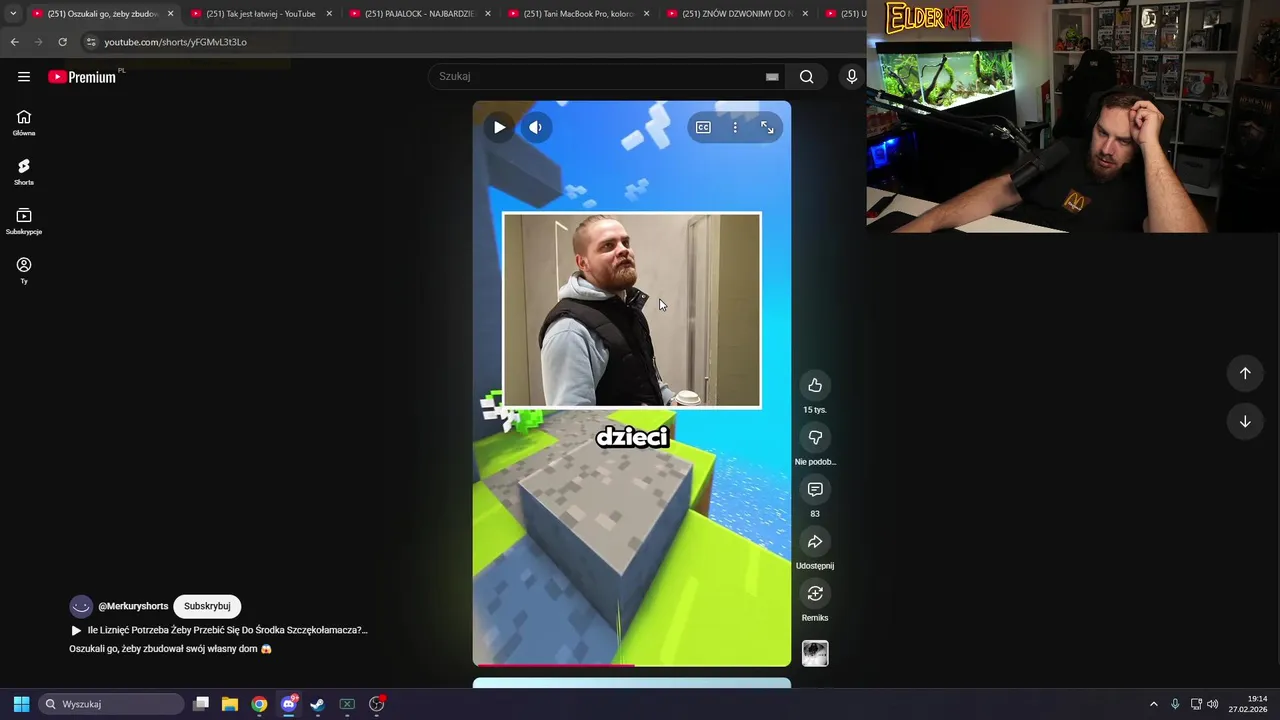This screenshot has width=1280, height=720.
Task: Share the Short via Udostępnij
Action: pos(815,541)
